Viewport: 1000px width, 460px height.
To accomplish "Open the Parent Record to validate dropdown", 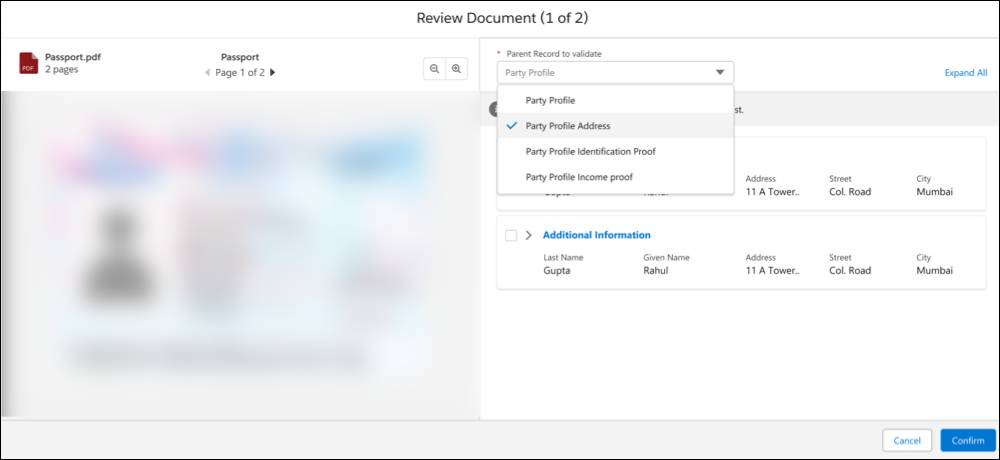I will point(615,73).
